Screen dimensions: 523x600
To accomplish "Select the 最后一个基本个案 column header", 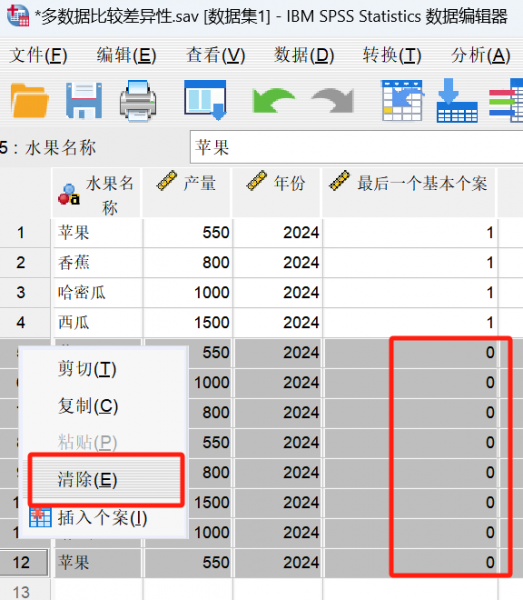I will tap(409, 192).
